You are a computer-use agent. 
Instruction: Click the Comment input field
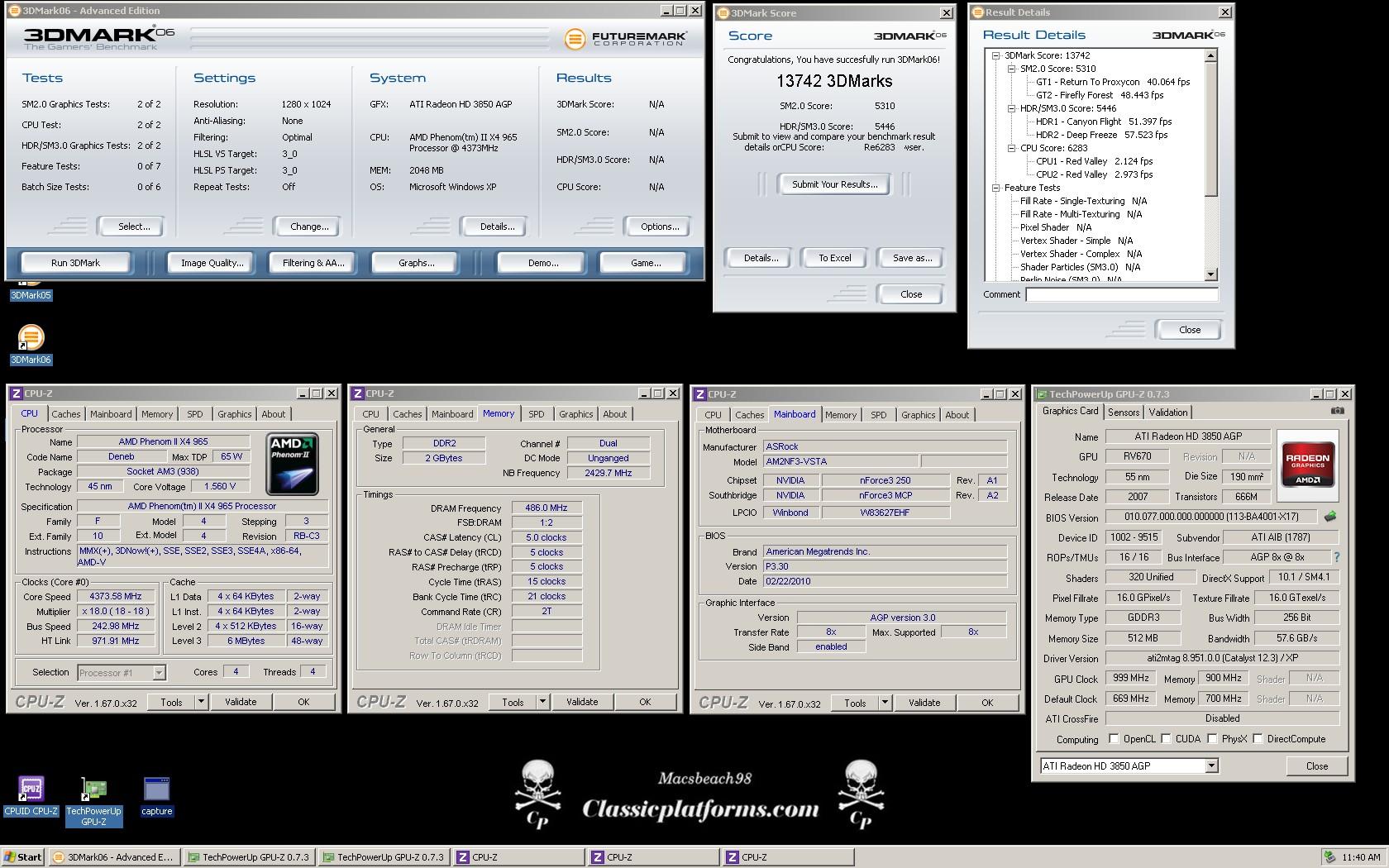click(x=1122, y=294)
